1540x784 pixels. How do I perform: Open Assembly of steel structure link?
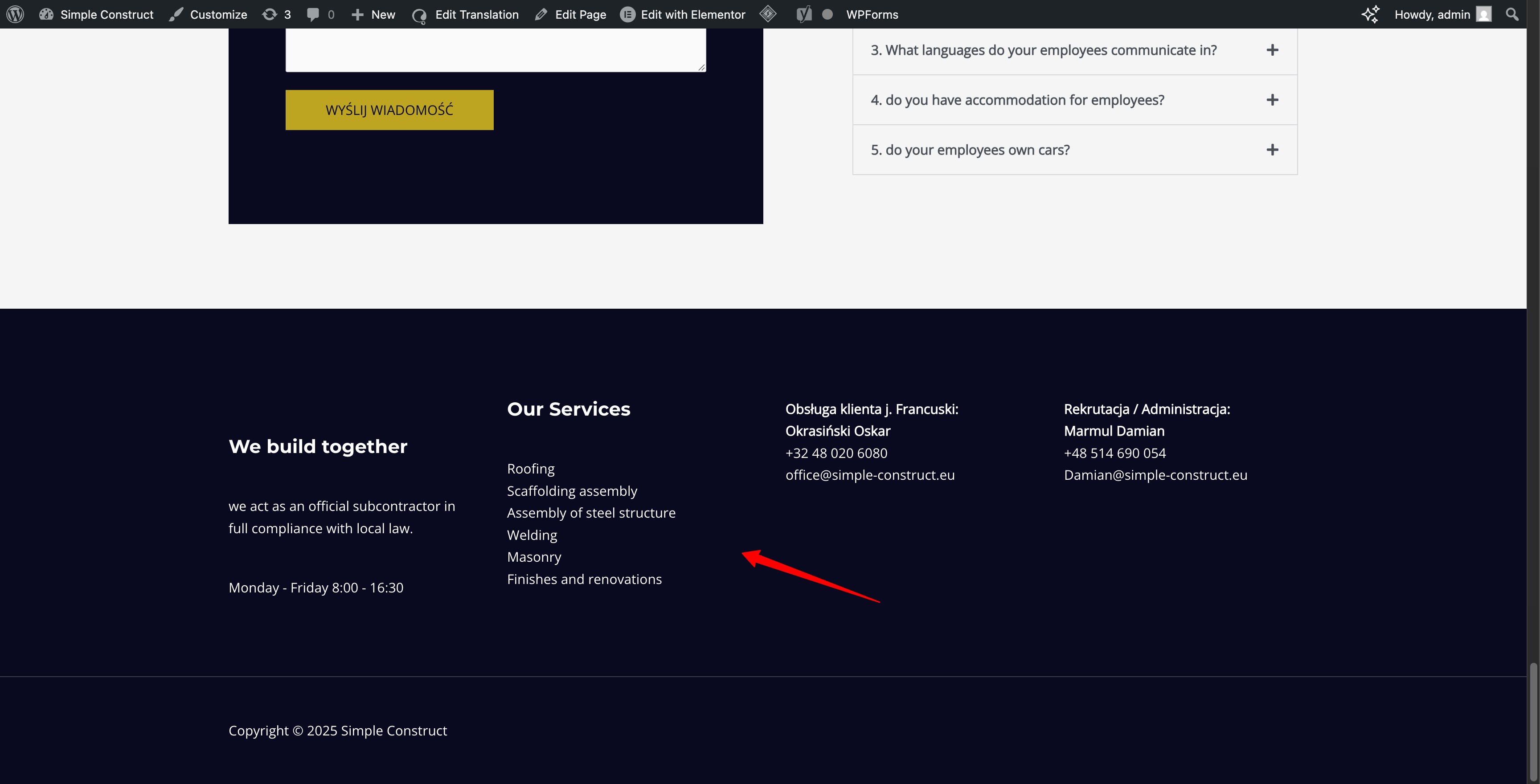point(591,513)
